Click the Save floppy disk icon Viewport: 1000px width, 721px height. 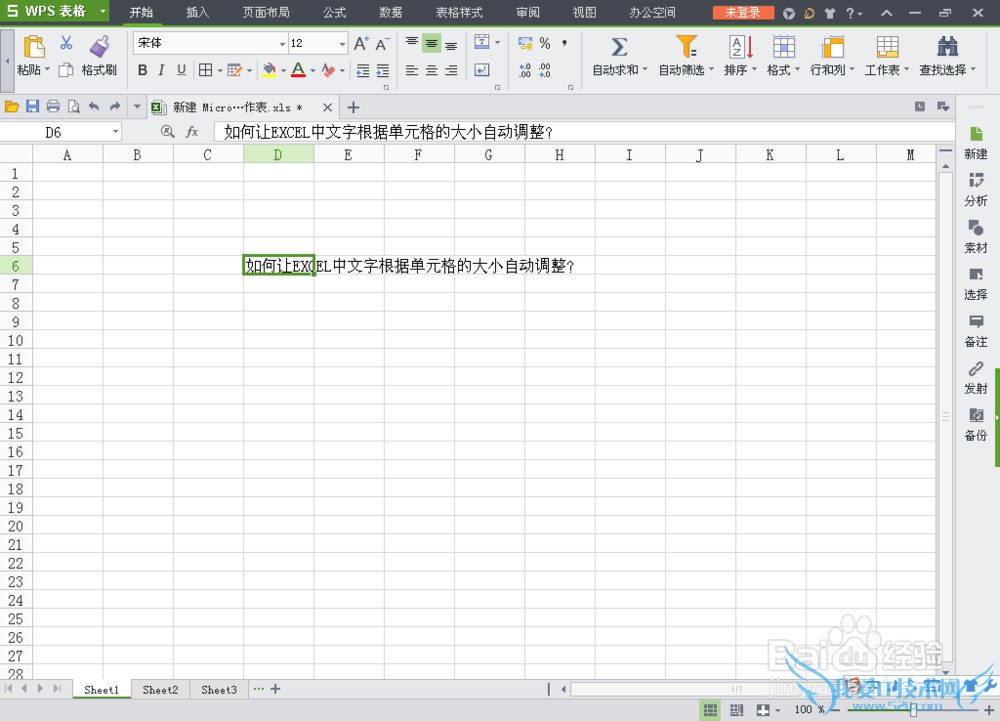32,107
